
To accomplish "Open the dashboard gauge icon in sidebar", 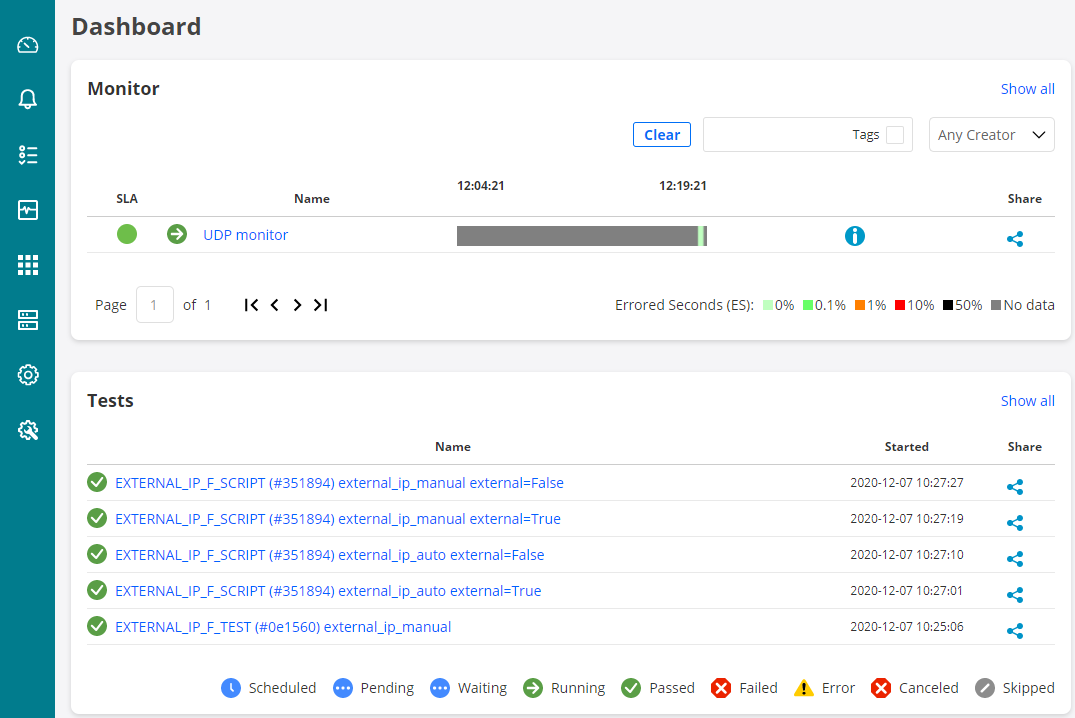I will 28,45.
